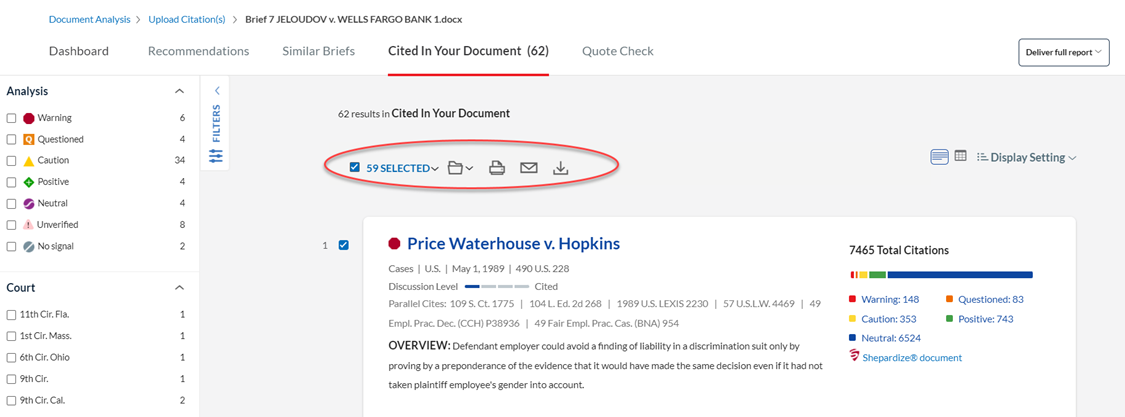Click the green Positive diamond icon
The width and height of the screenshot is (1125, 417).
[29, 182]
